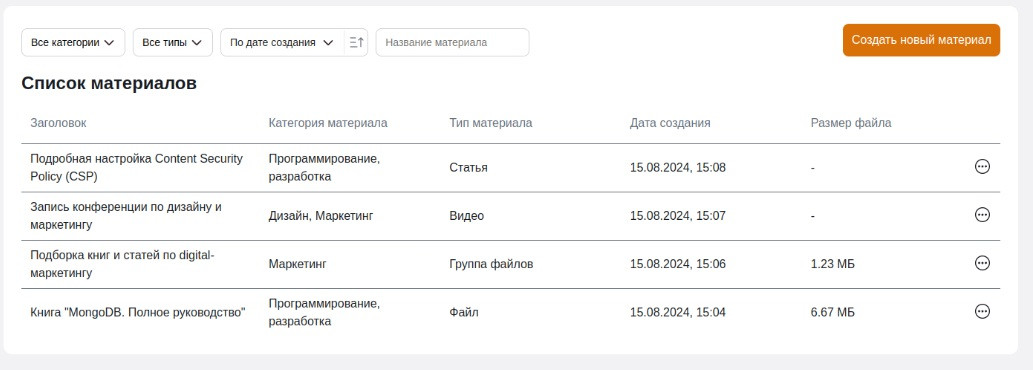Click the Заголовок column header

click(x=58, y=123)
